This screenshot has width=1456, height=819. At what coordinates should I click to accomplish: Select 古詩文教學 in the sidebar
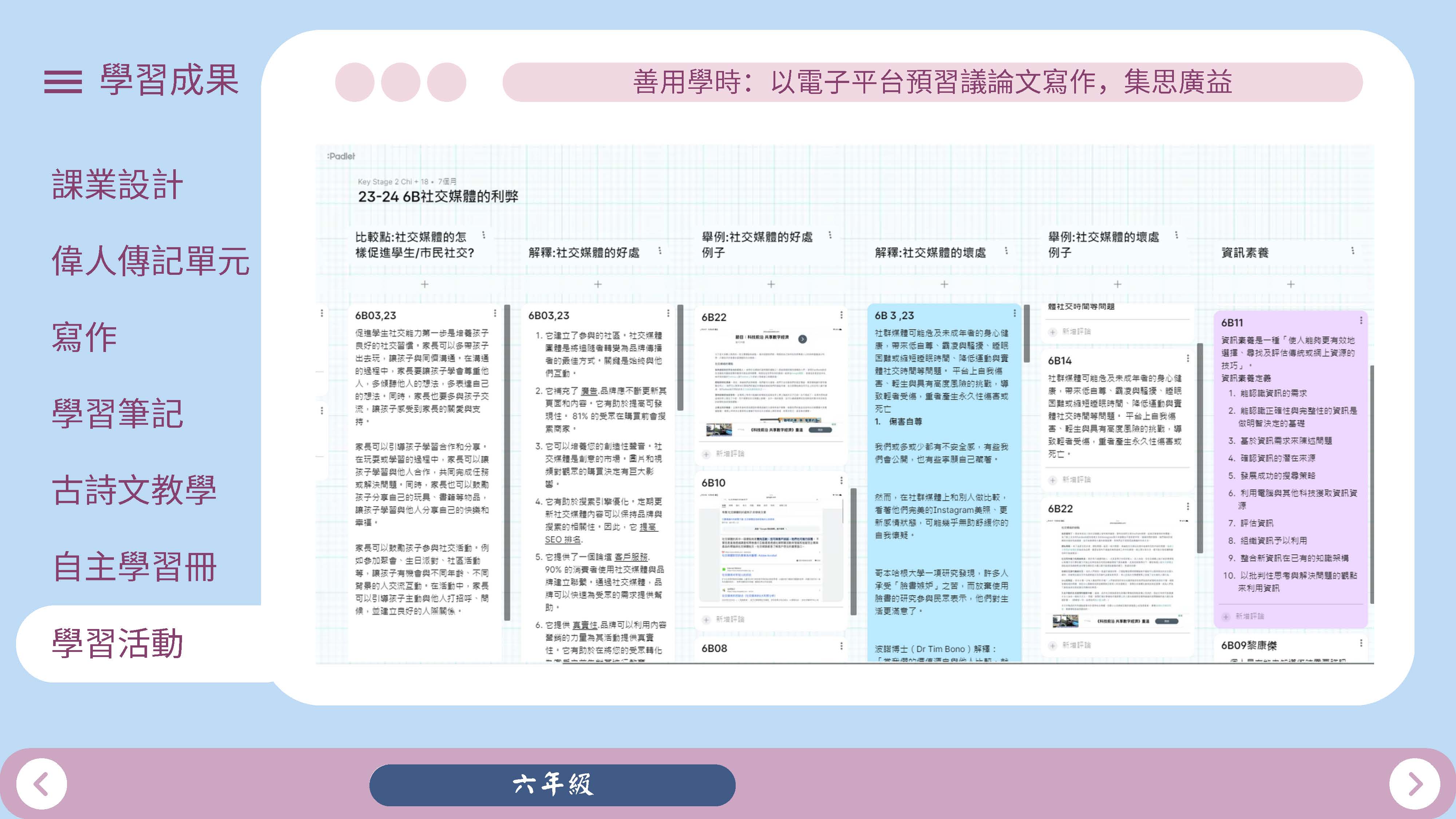[134, 490]
